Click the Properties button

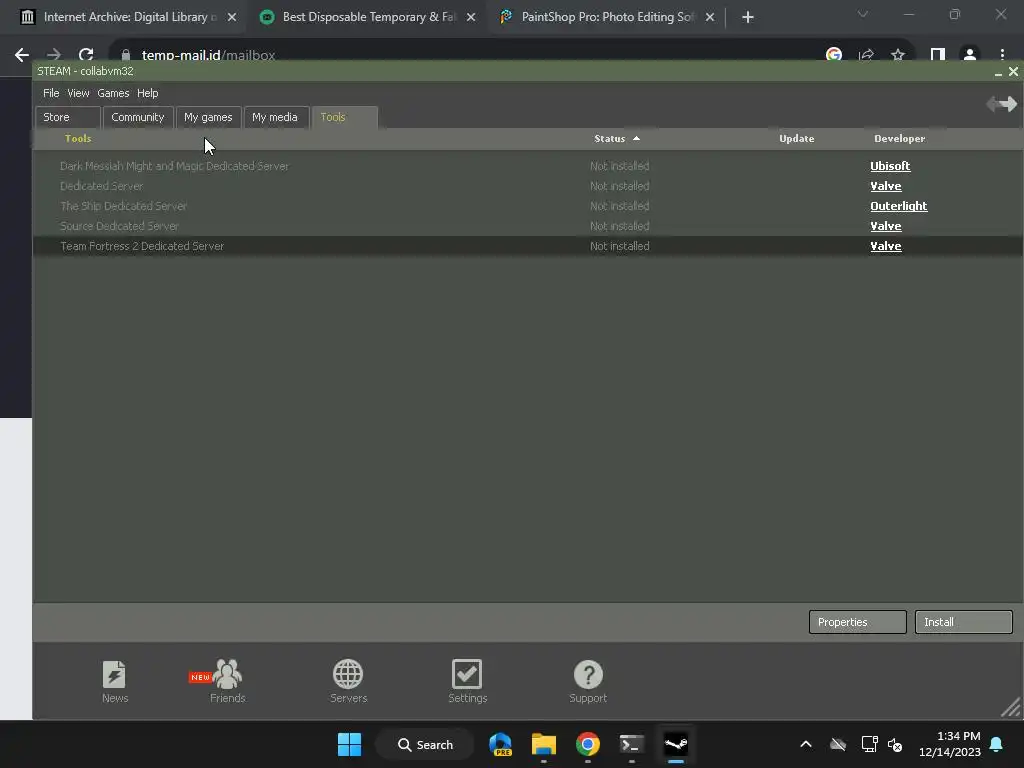857,622
